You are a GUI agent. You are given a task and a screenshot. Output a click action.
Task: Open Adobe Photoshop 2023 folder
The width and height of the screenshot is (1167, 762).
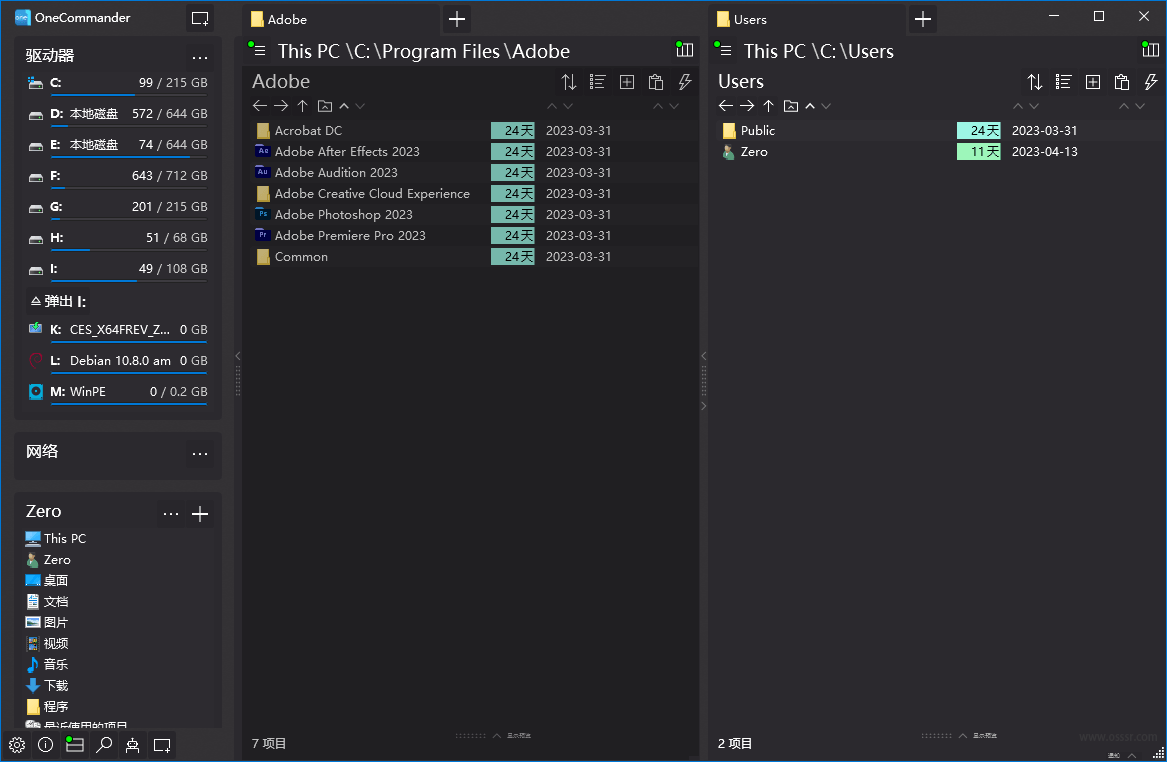point(343,215)
